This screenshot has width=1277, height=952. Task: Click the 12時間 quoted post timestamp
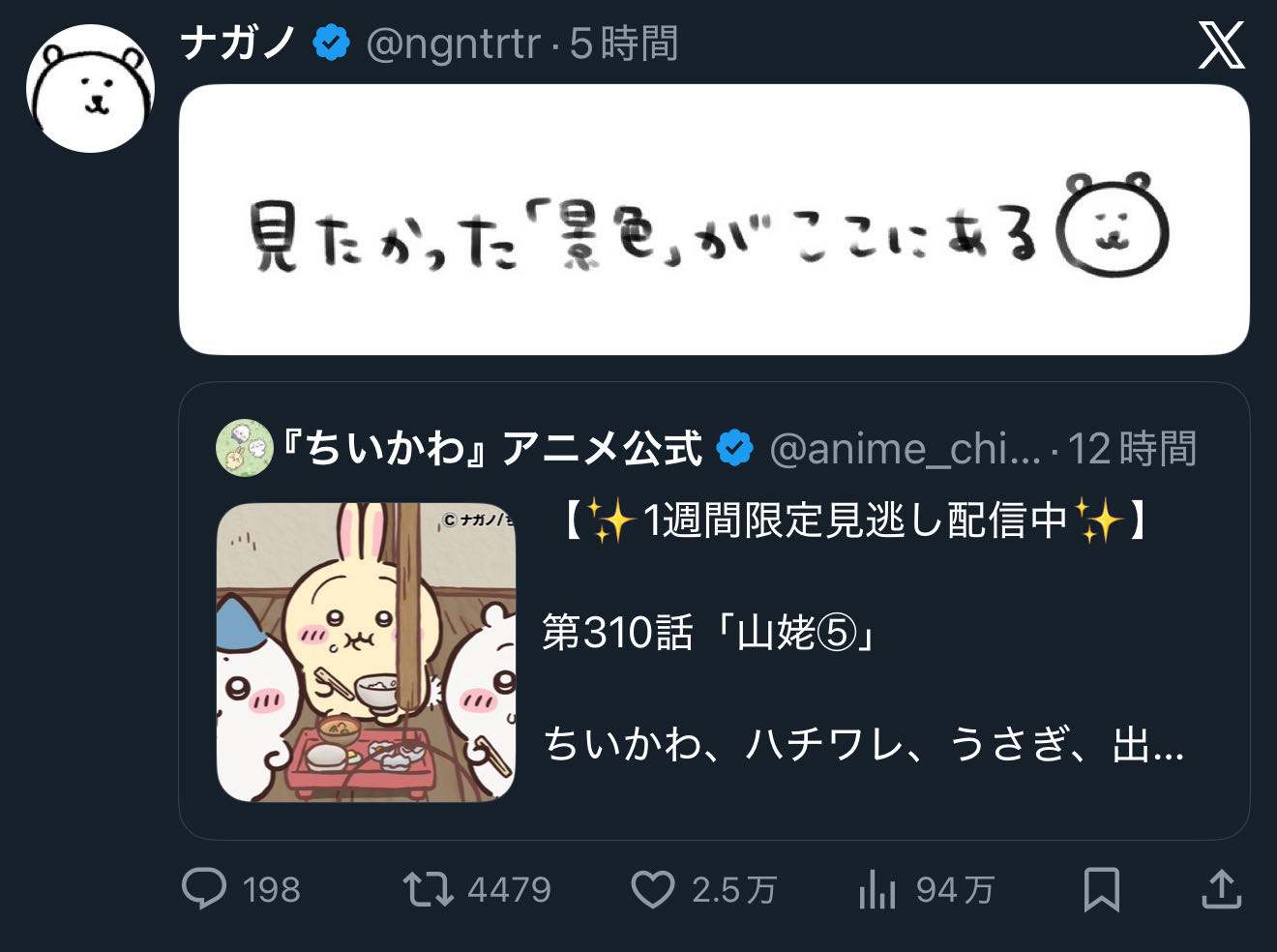coord(1132,448)
